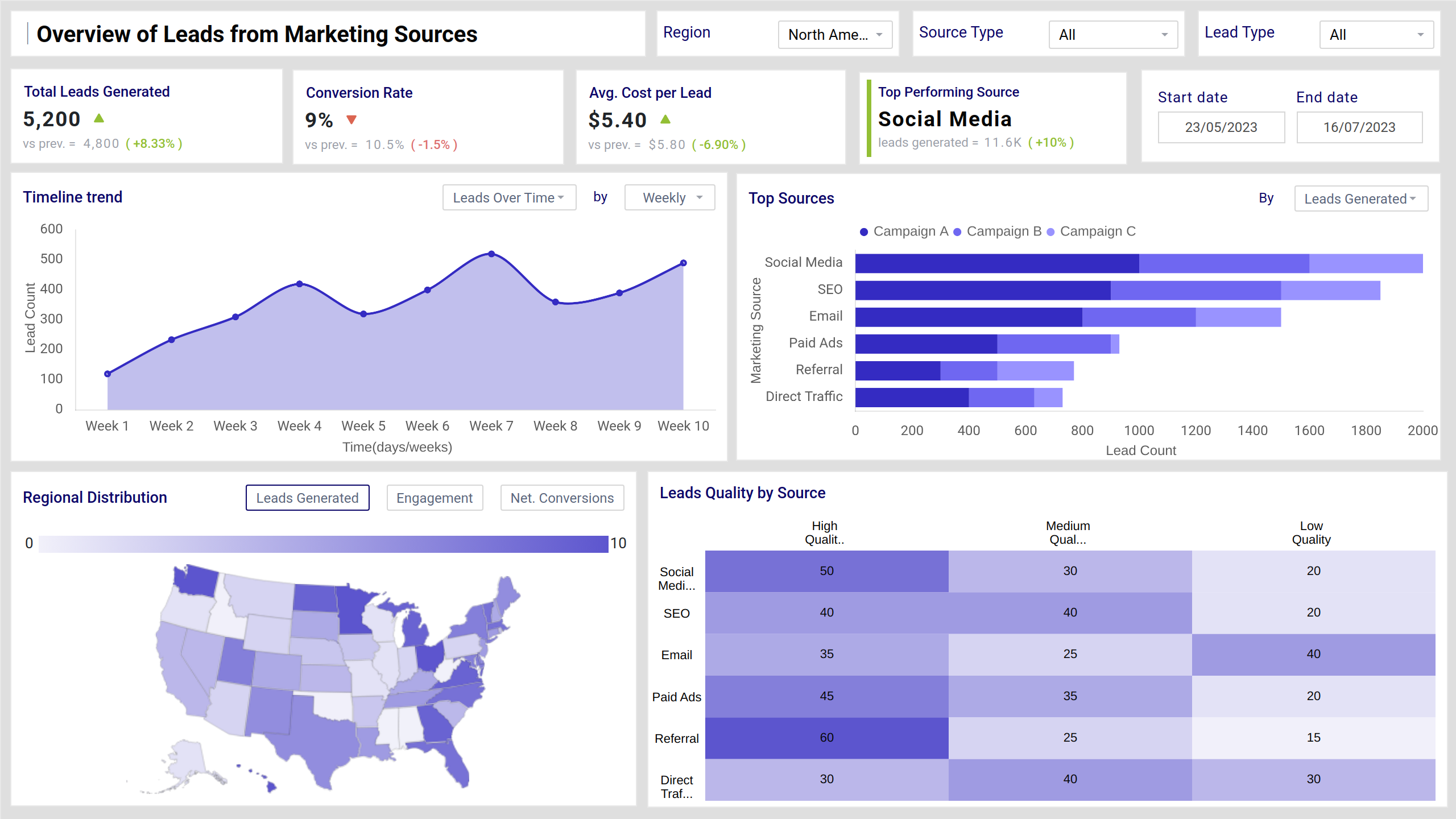This screenshot has width=1456, height=819.
Task: Click Email Low Quality cell 40
Action: [x=1313, y=654]
